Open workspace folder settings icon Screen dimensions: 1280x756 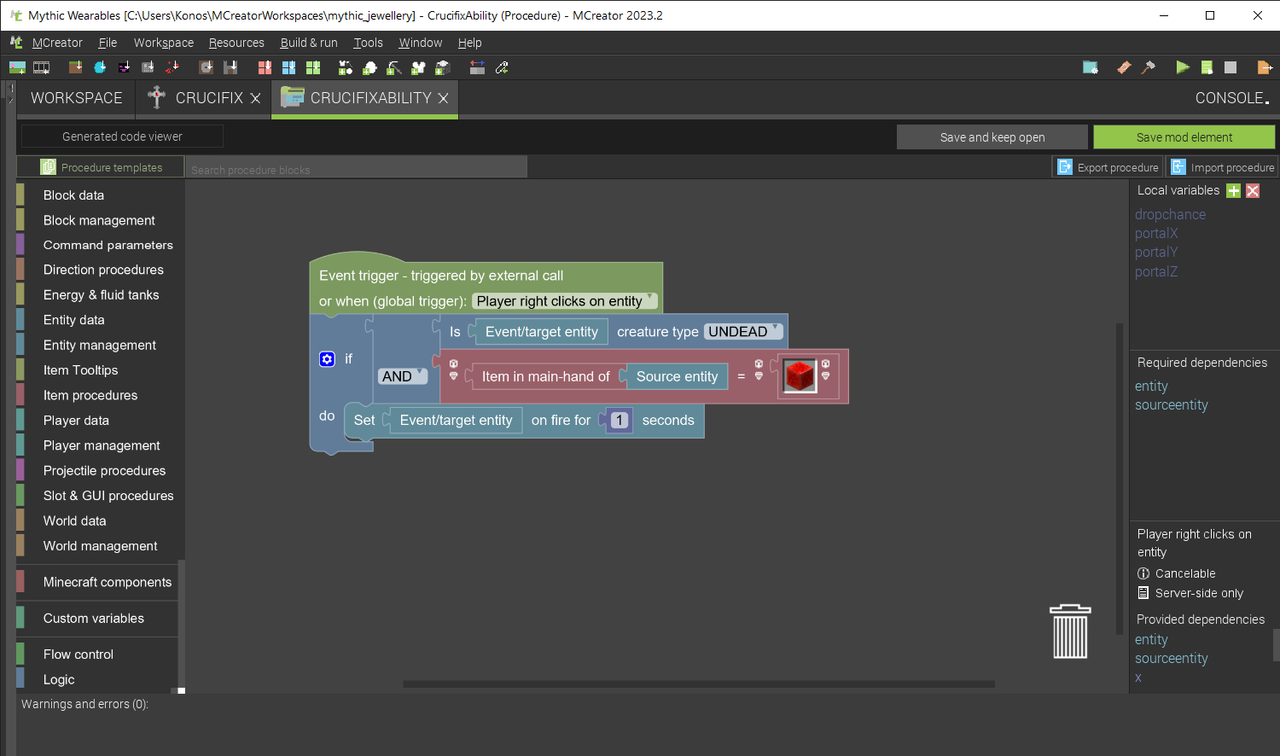1090,67
